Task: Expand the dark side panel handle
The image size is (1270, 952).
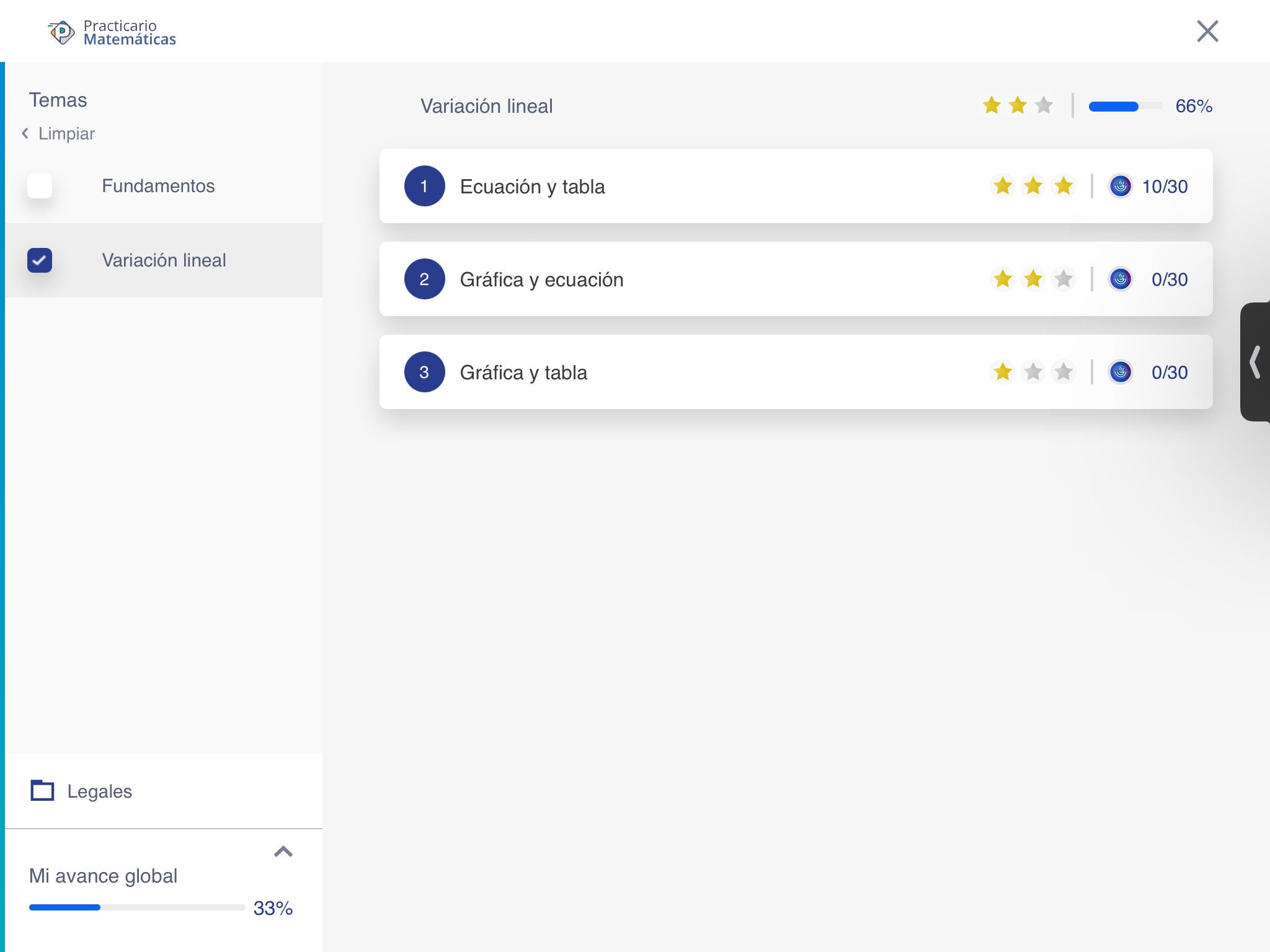Action: click(1255, 362)
